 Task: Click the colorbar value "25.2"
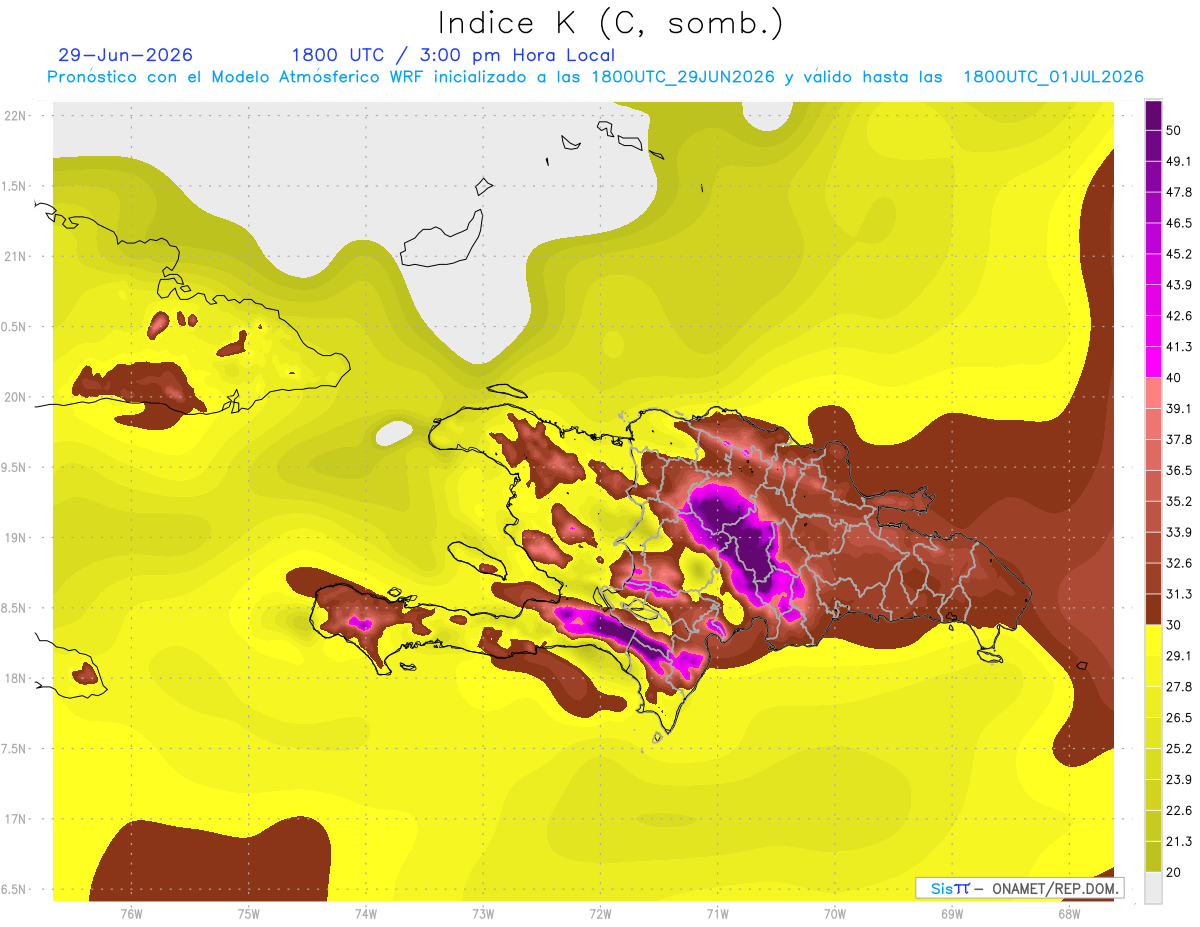click(x=1179, y=749)
